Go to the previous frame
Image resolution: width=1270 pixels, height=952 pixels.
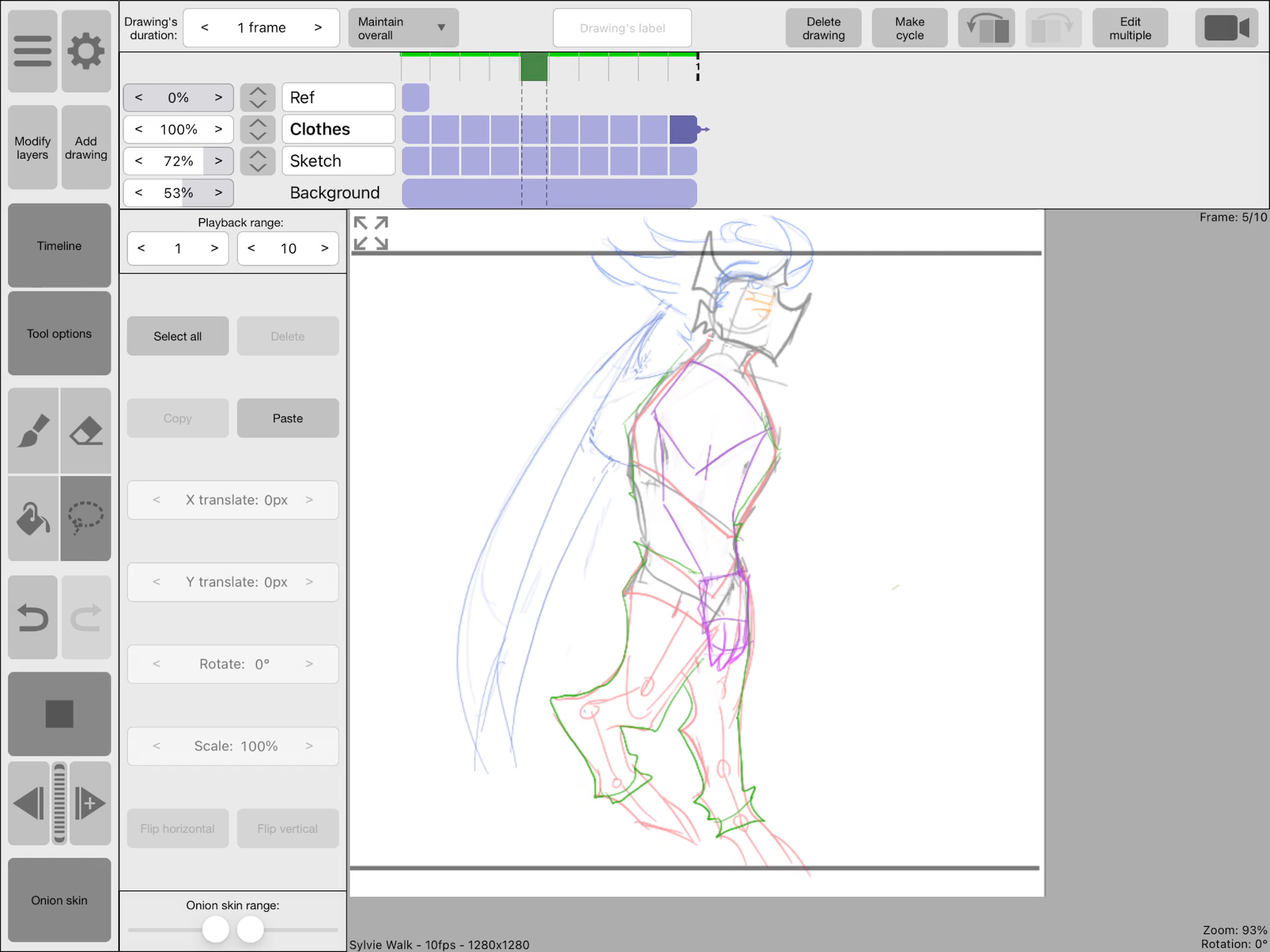click(x=28, y=803)
